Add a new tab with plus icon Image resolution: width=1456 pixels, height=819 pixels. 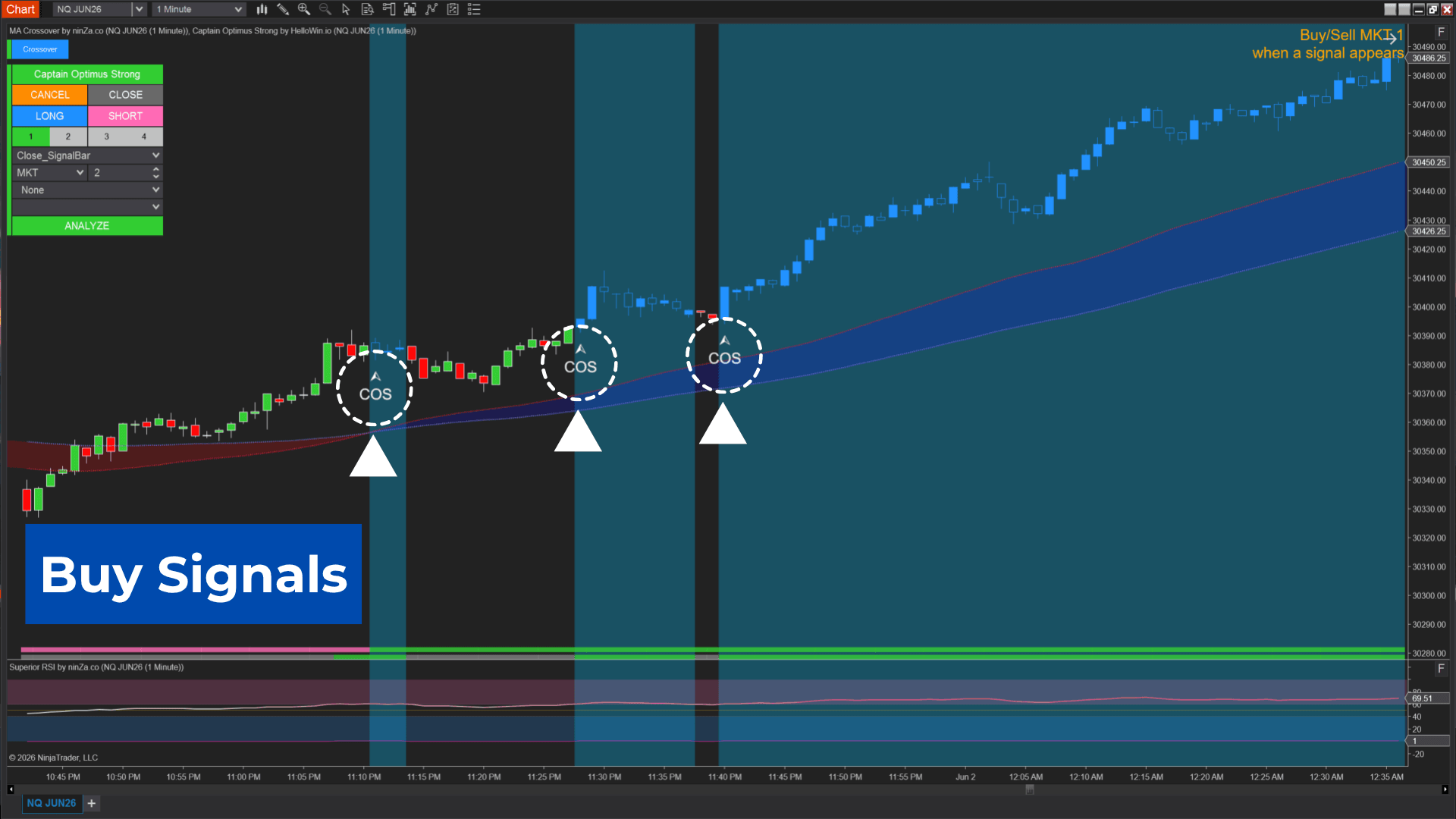(92, 803)
